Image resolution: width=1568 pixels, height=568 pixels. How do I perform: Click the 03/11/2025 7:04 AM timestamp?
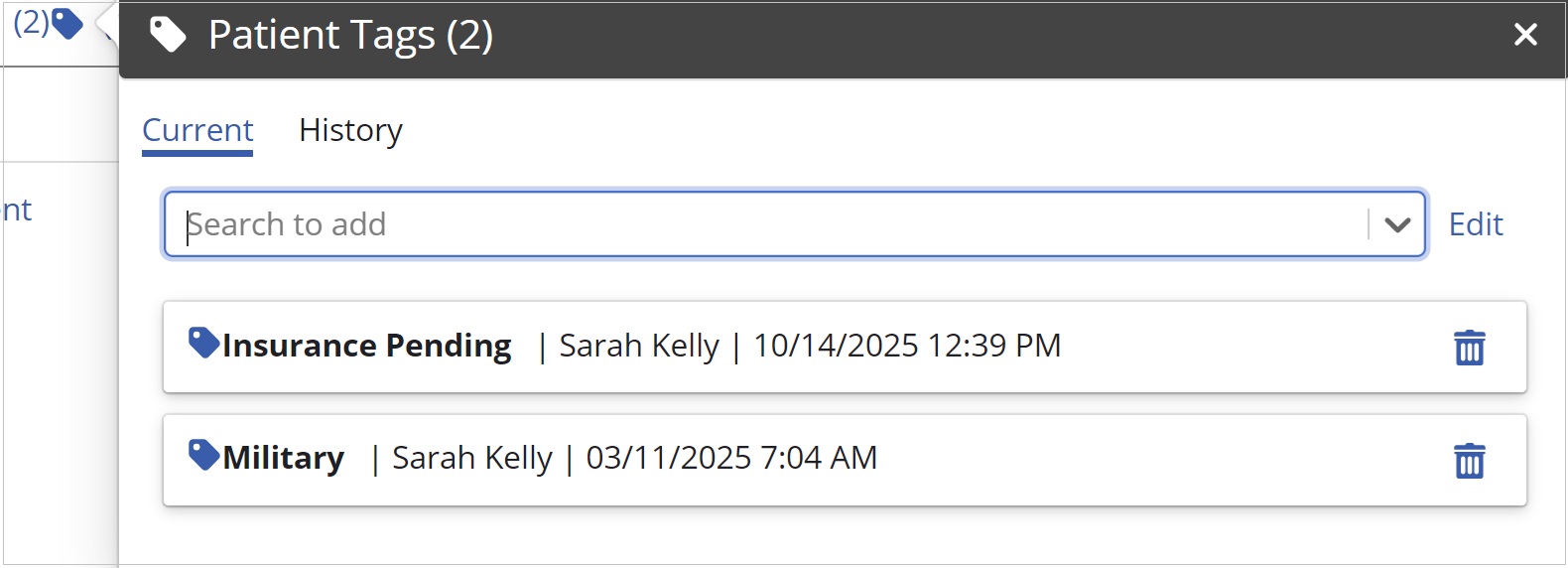731,458
